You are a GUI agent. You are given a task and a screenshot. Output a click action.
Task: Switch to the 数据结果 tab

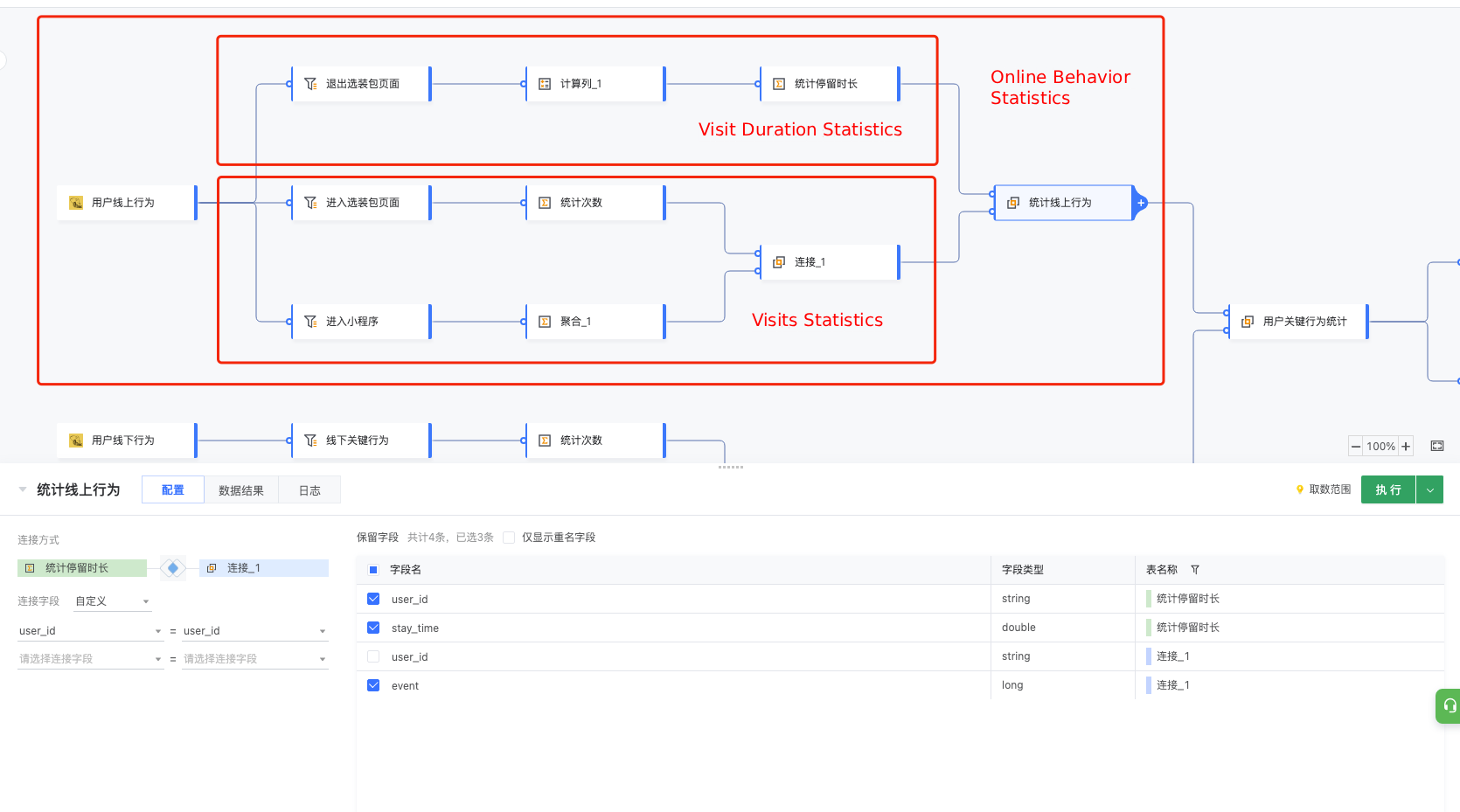(x=241, y=490)
